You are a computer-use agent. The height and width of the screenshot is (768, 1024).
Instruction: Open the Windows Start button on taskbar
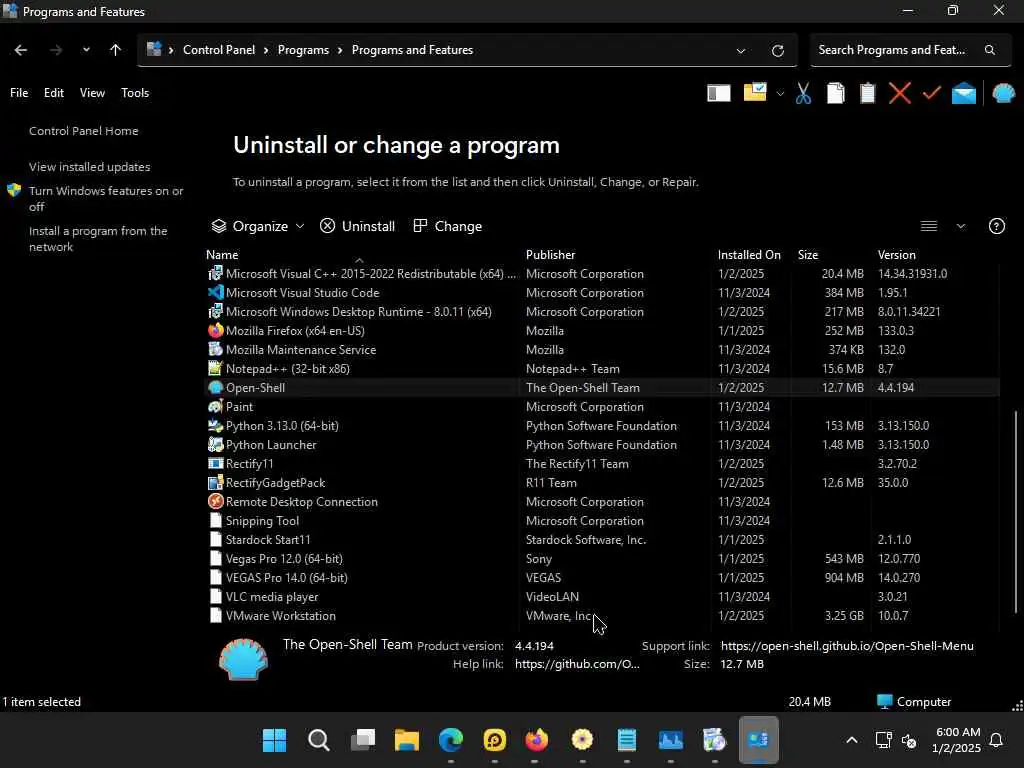click(x=274, y=741)
